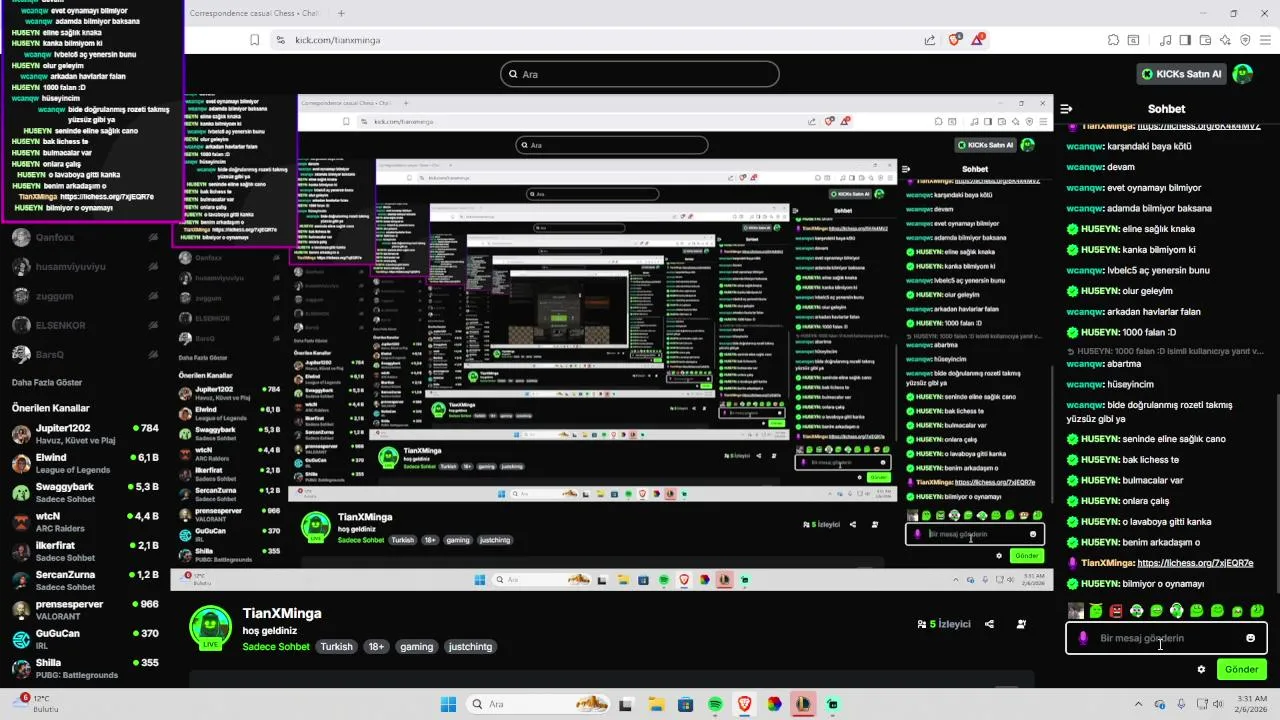This screenshot has width=1280, height=720.
Task: Bookmark this page in the address bar
Action: coord(255,40)
